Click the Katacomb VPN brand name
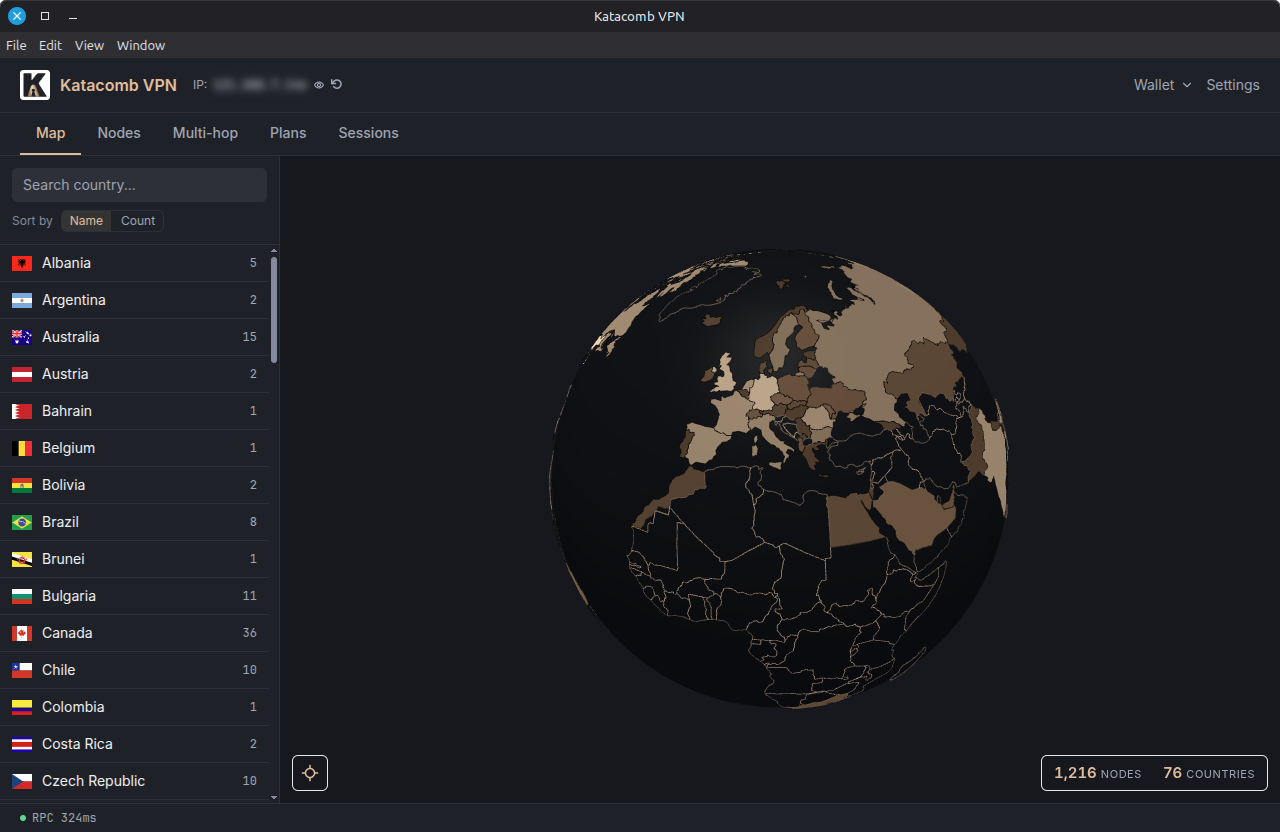The height and width of the screenshot is (832, 1280). [118, 85]
